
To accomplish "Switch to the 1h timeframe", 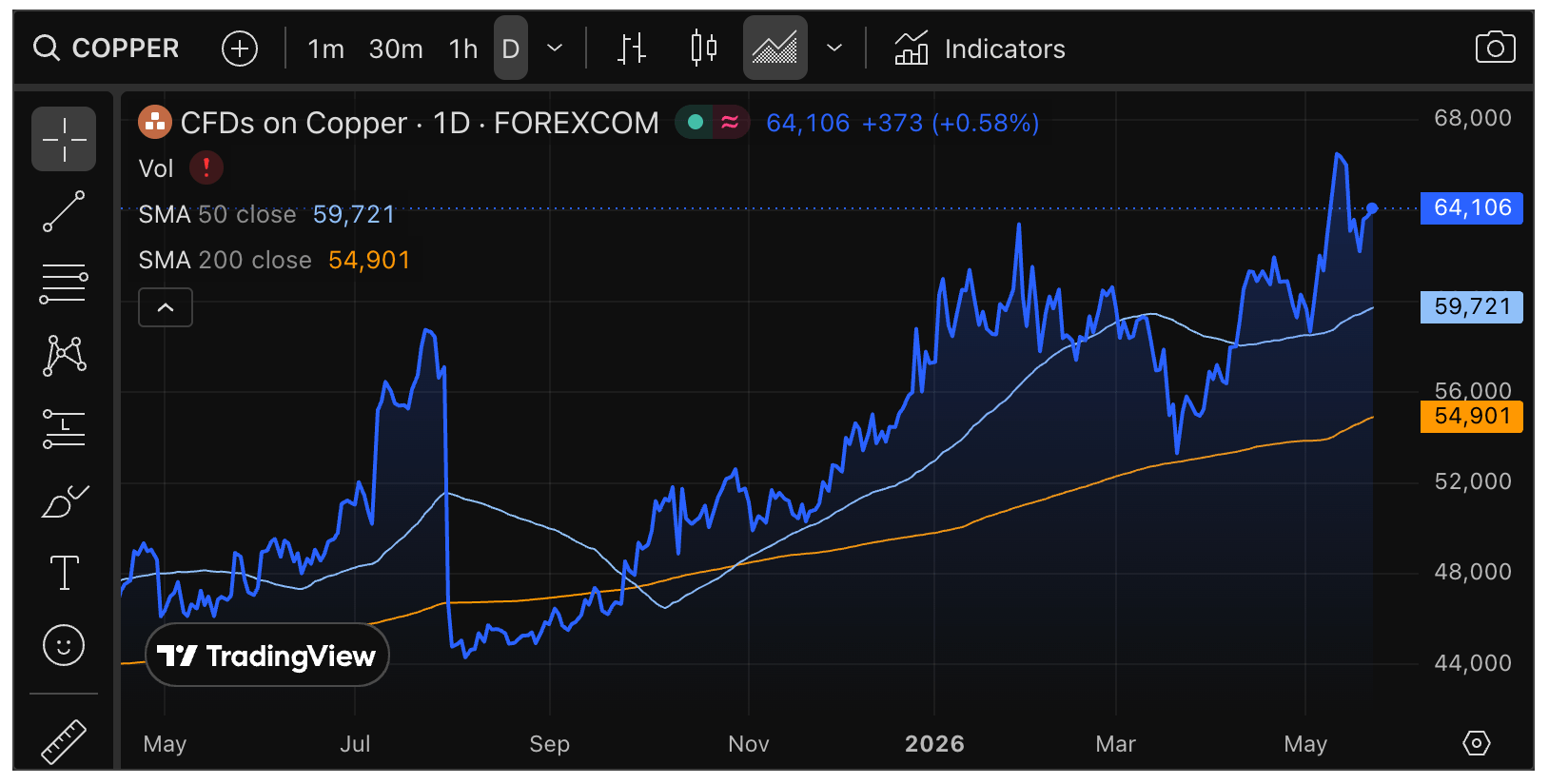I will (x=463, y=49).
